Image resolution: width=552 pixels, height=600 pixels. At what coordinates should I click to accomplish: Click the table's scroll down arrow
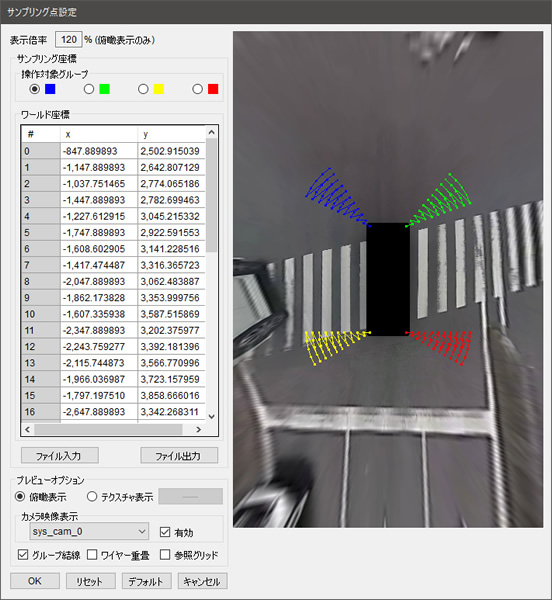pos(212,416)
